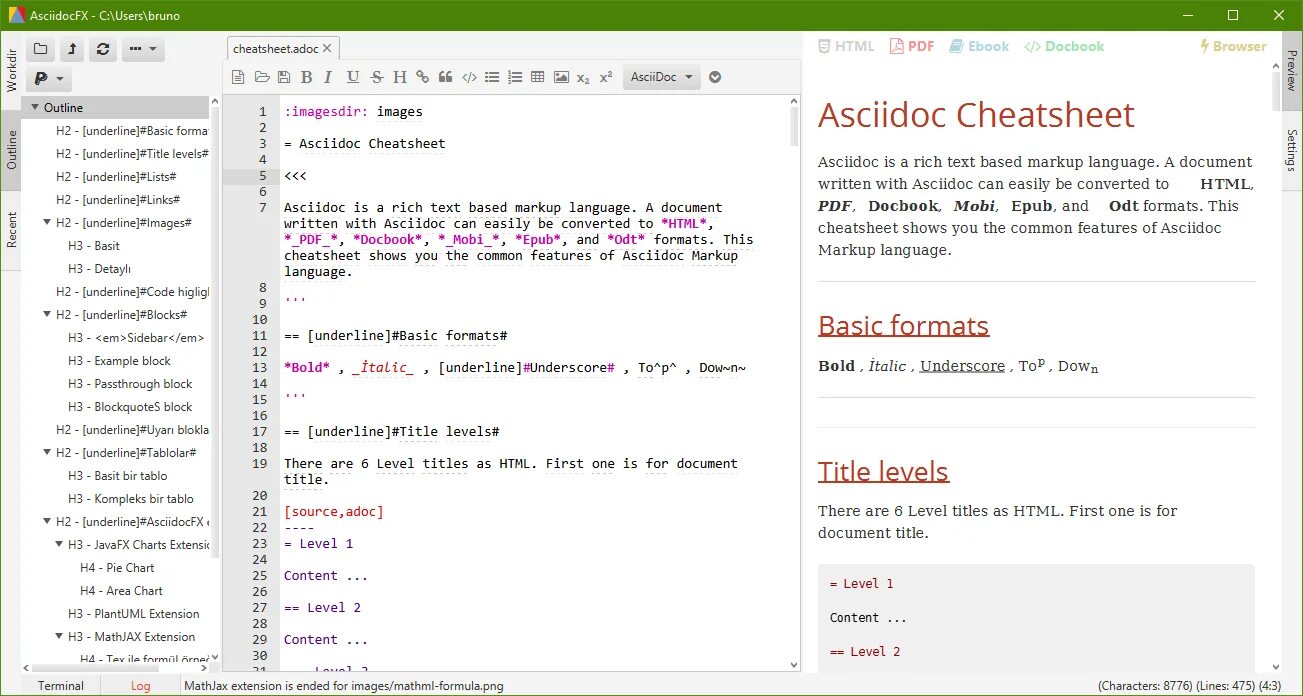Click the Title levels heading in preview
The image size is (1303, 696).
883,471
